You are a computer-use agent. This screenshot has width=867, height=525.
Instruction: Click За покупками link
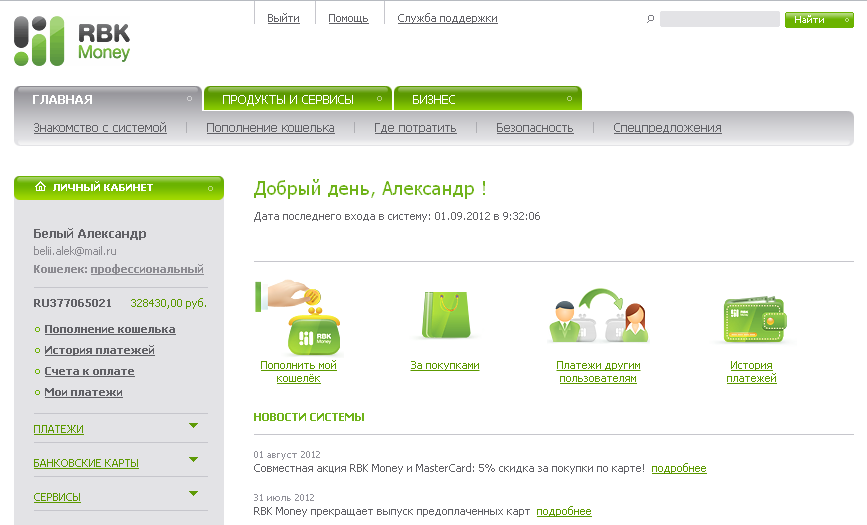tap(445, 366)
